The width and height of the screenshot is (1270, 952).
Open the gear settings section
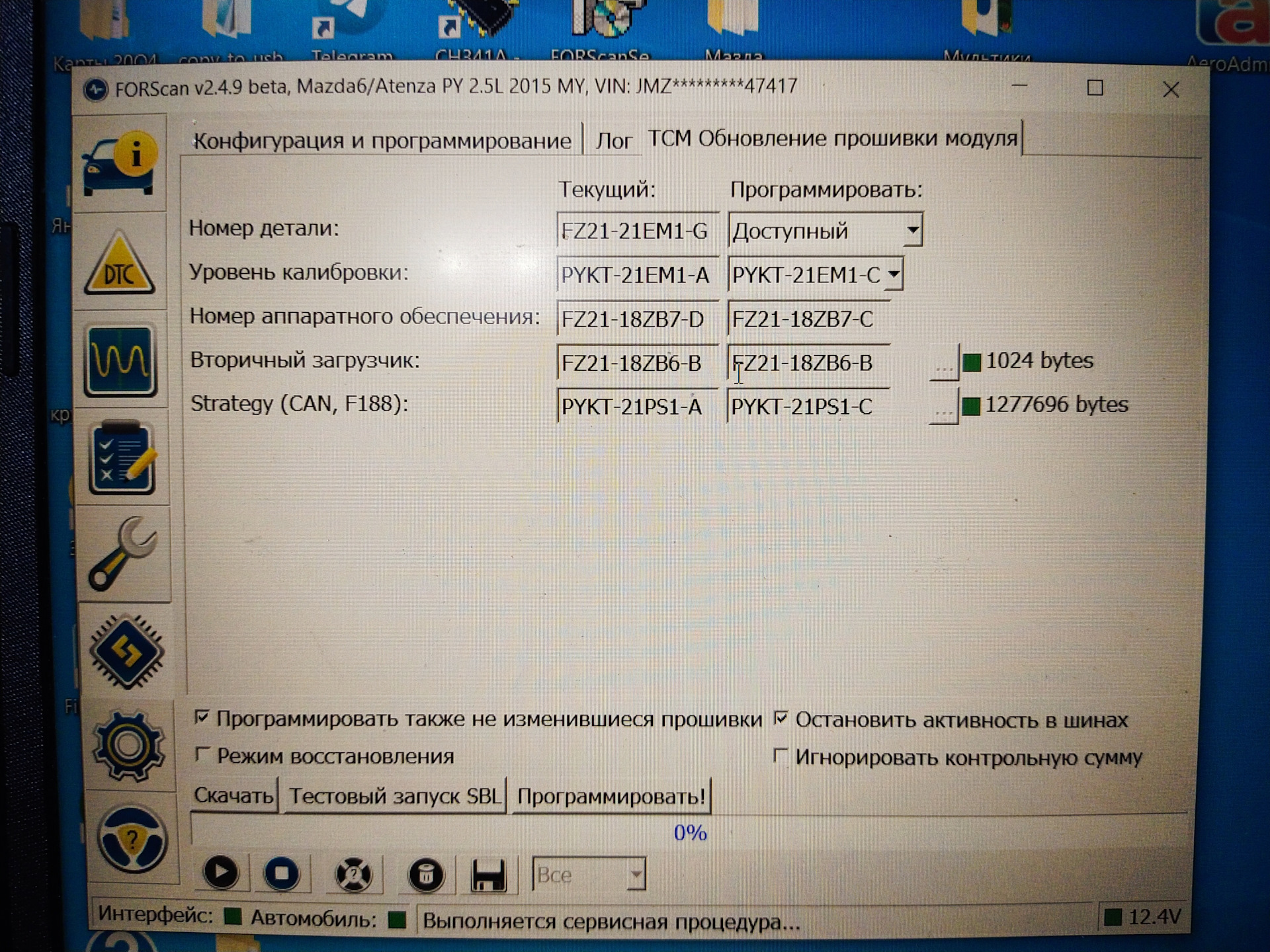tap(128, 745)
